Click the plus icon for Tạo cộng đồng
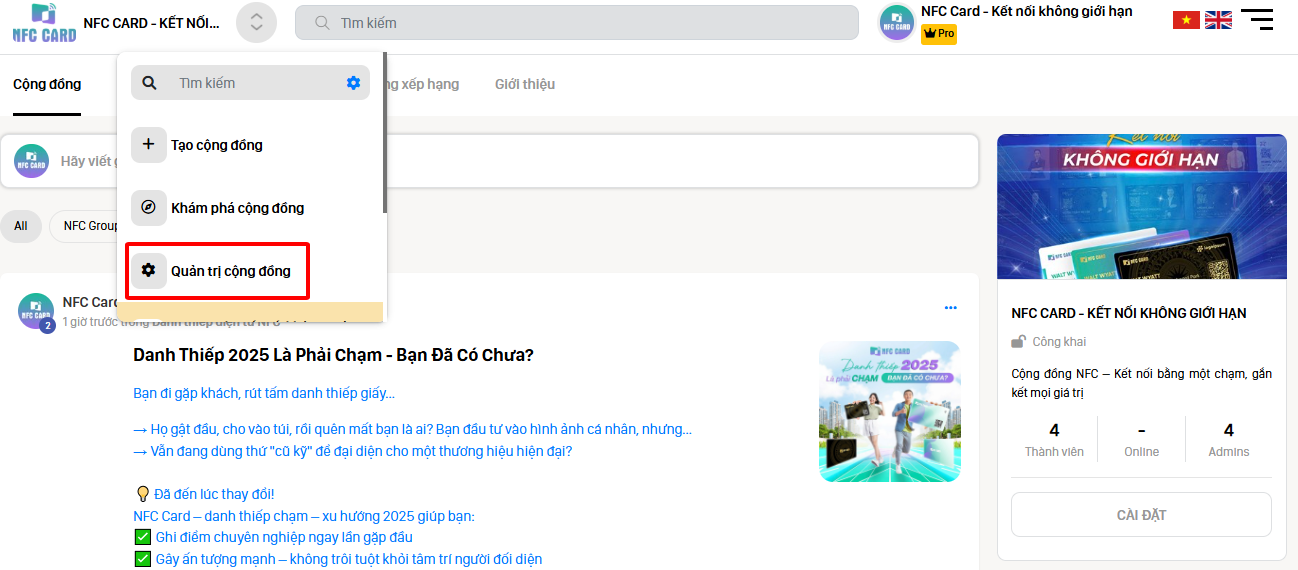Viewport: 1298px width, 570px height. click(x=149, y=145)
